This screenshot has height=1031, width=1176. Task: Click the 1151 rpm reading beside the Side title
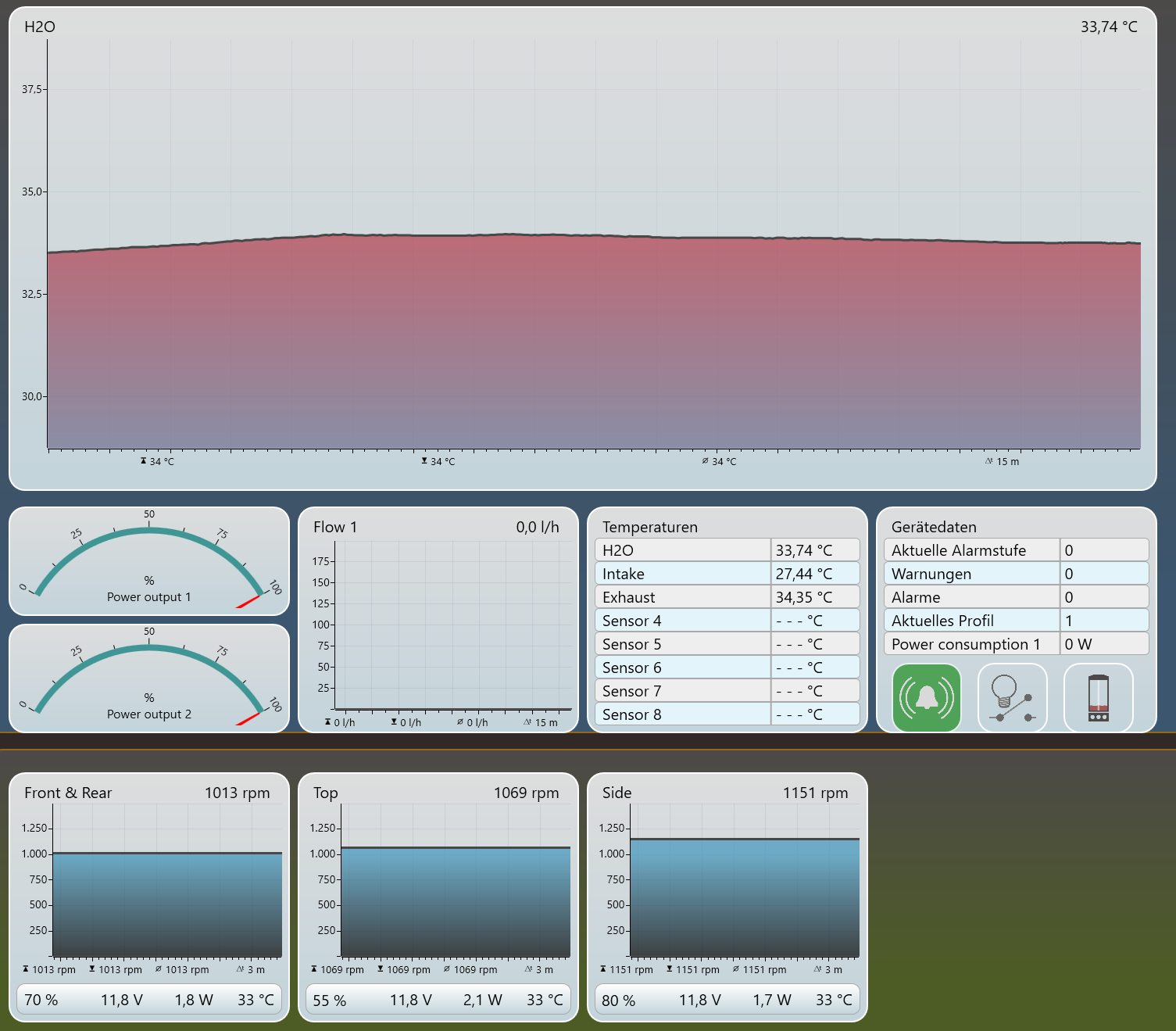tap(816, 793)
